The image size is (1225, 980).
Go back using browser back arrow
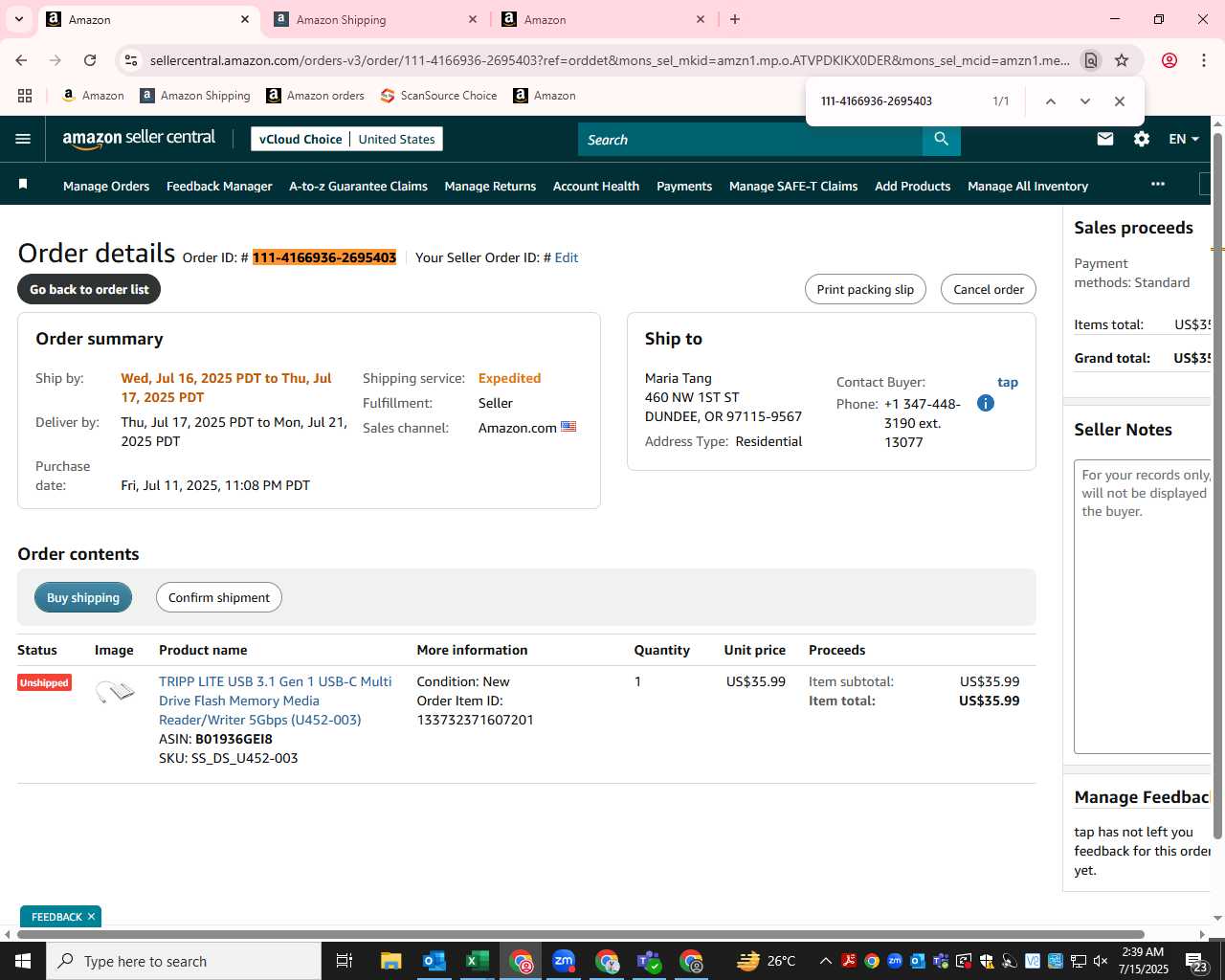(21, 60)
